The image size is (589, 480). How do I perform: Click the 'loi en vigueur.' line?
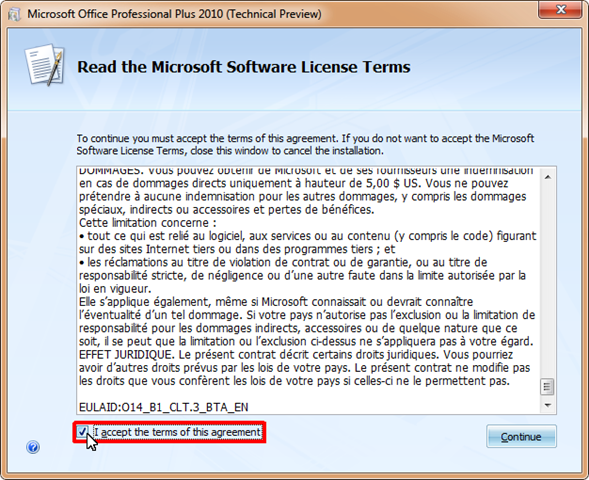point(115,289)
